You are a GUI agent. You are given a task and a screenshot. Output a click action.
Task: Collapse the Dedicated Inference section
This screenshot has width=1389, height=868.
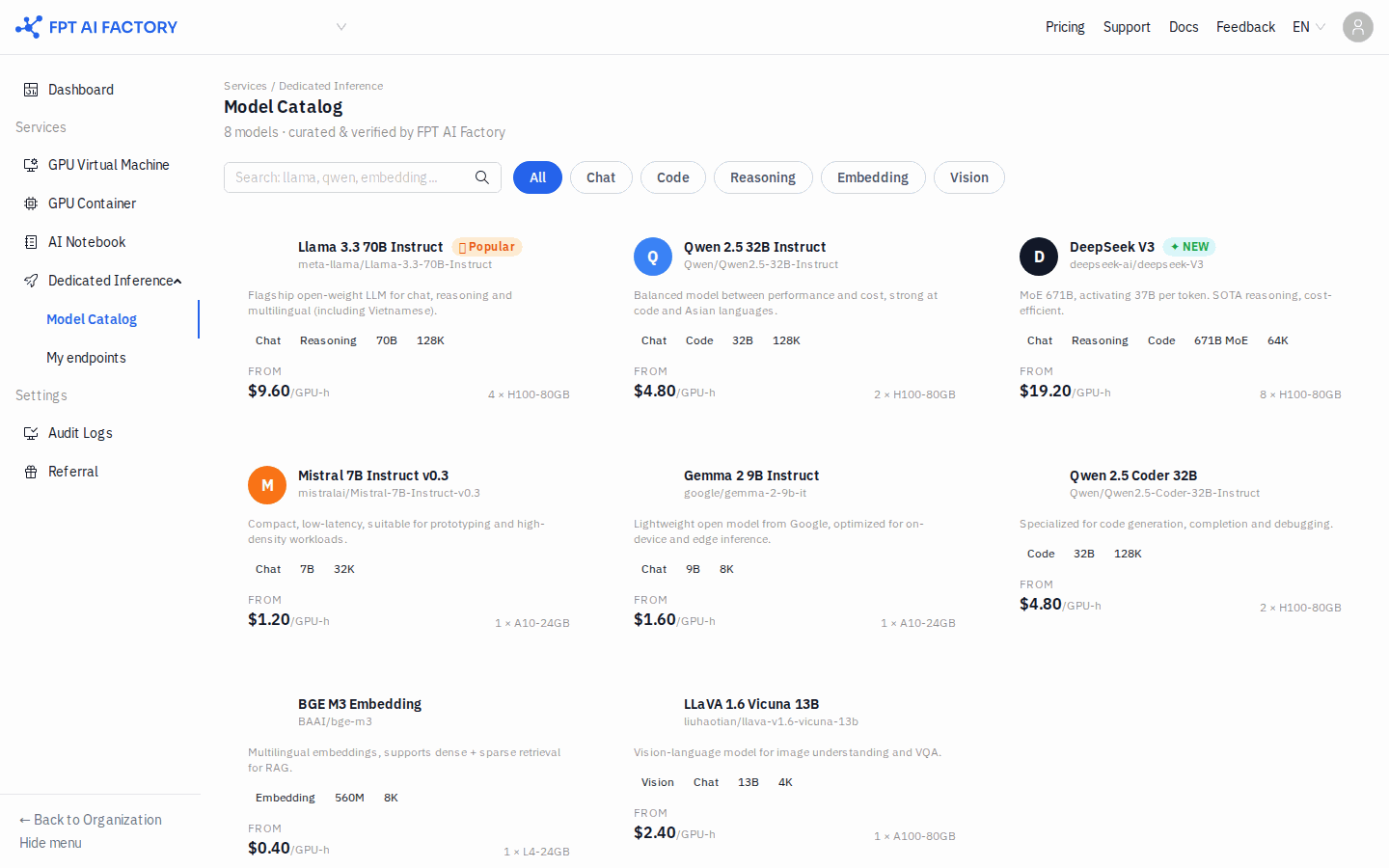(x=177, y=281)
